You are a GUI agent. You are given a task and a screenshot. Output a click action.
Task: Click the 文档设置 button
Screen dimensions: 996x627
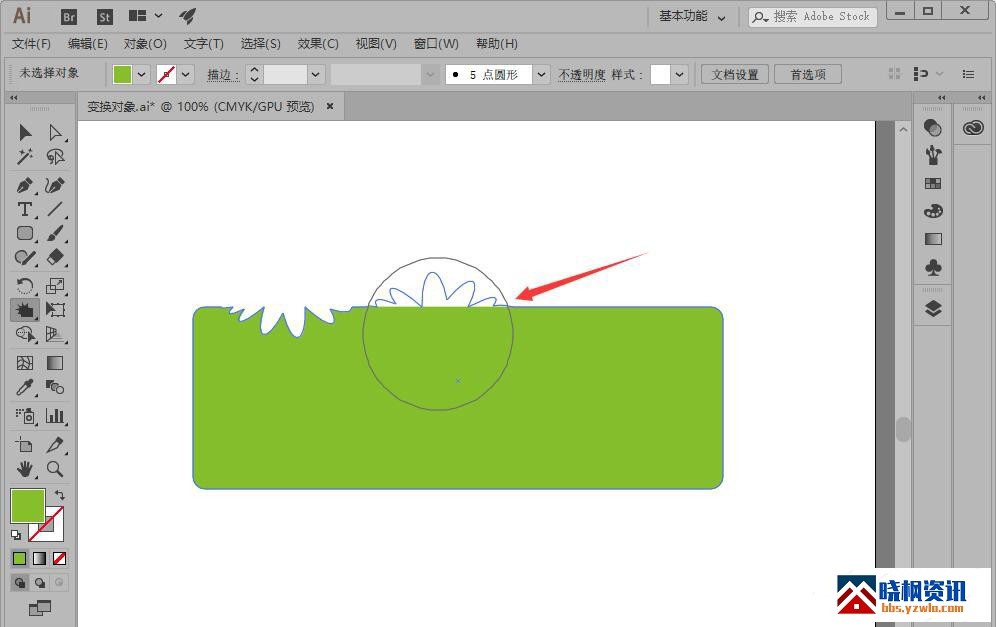point(735,74)
